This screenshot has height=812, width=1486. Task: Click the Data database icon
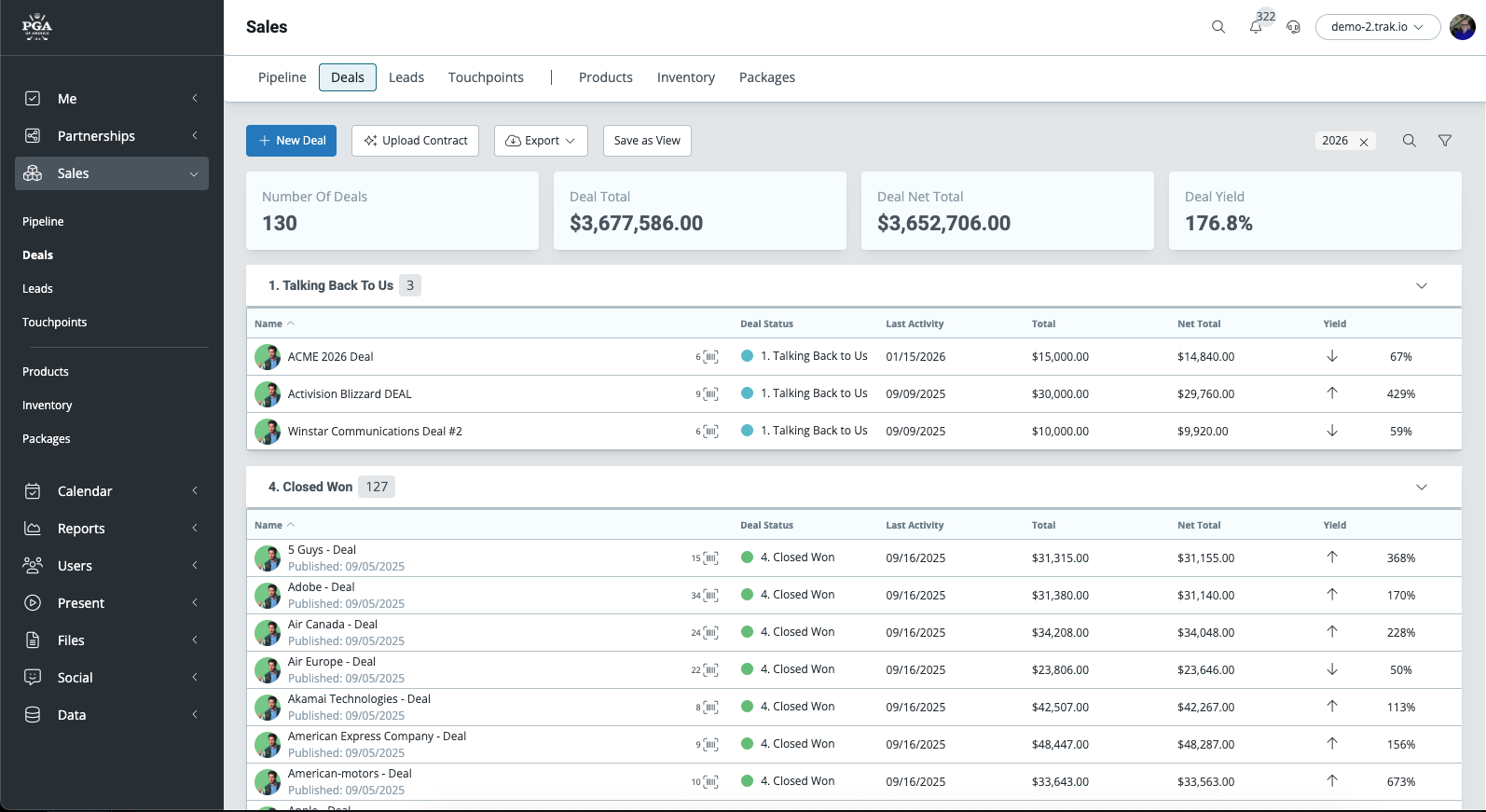(x=33, y=715)
